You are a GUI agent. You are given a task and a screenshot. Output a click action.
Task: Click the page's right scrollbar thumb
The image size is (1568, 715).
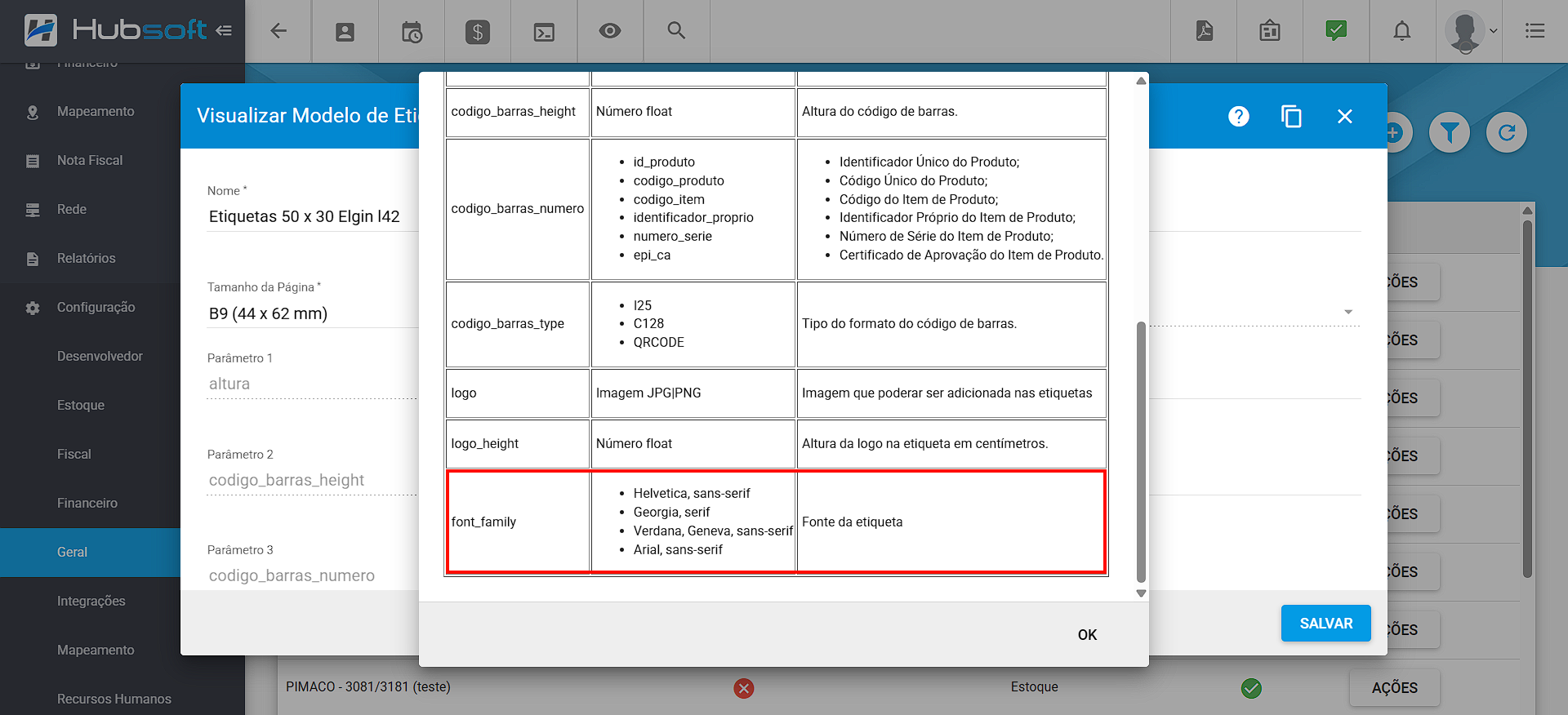(1527, 397)
